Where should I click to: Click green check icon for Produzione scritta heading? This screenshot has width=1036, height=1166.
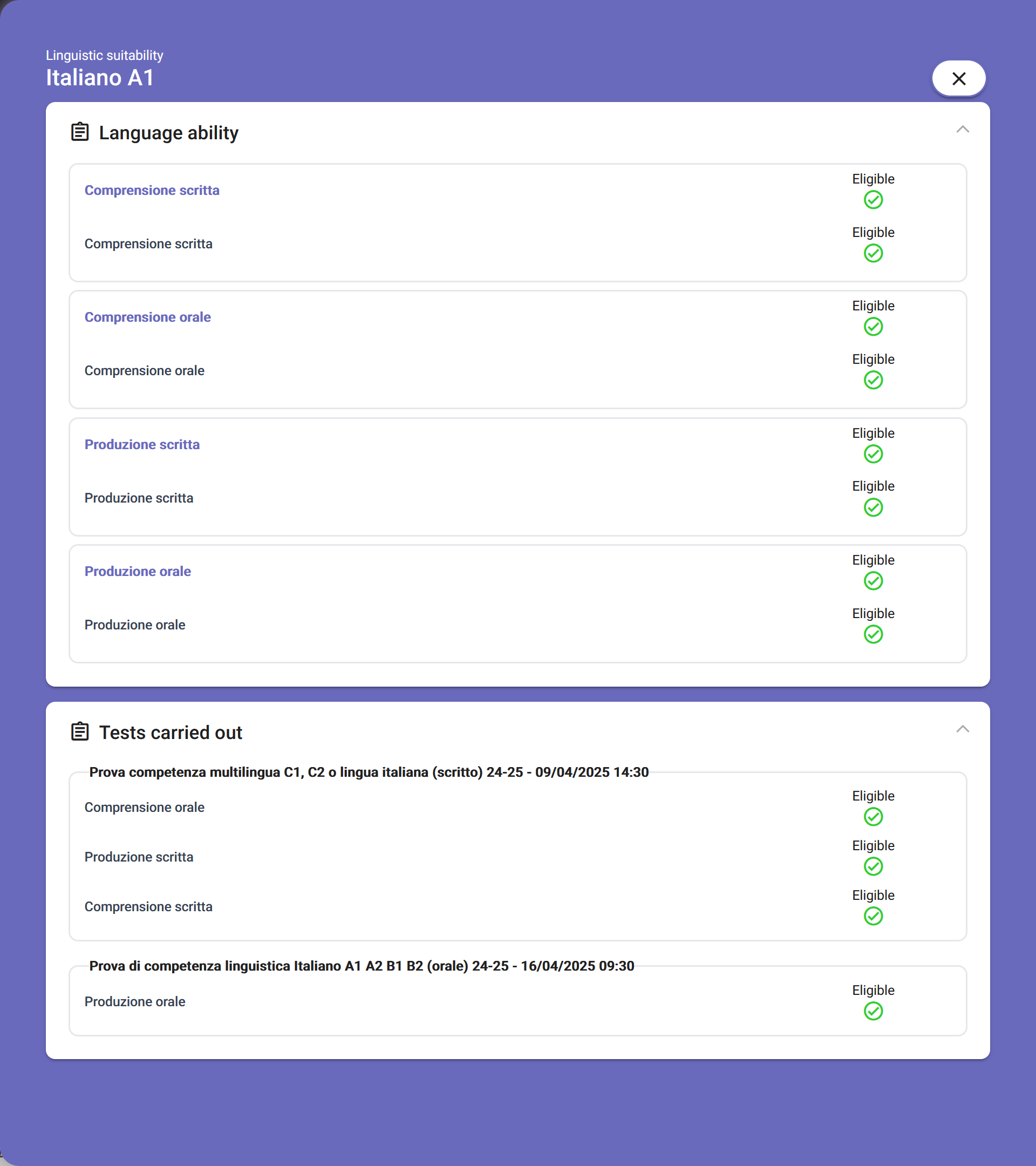pos(873,454)
